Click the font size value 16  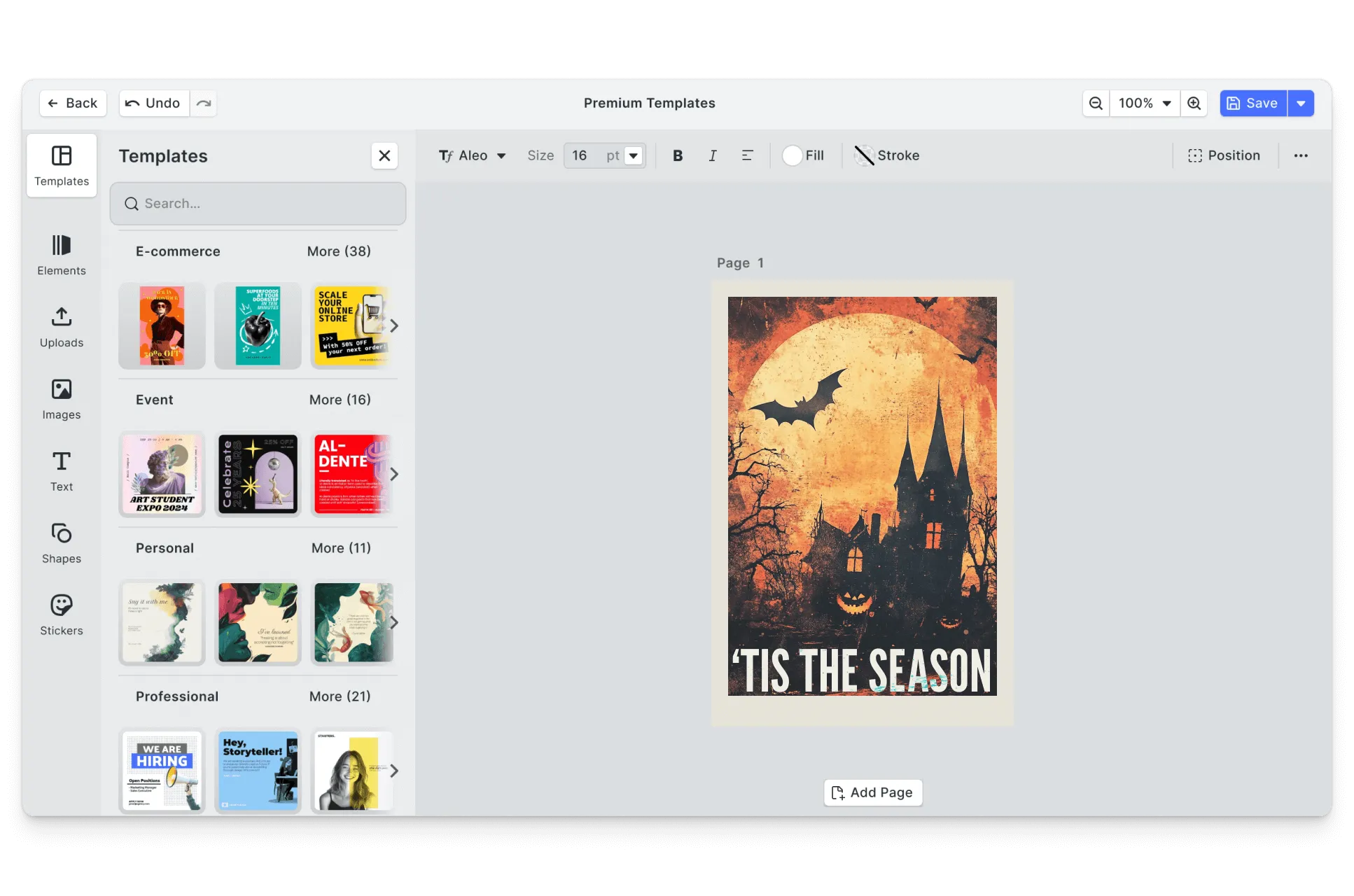(581, 155)
